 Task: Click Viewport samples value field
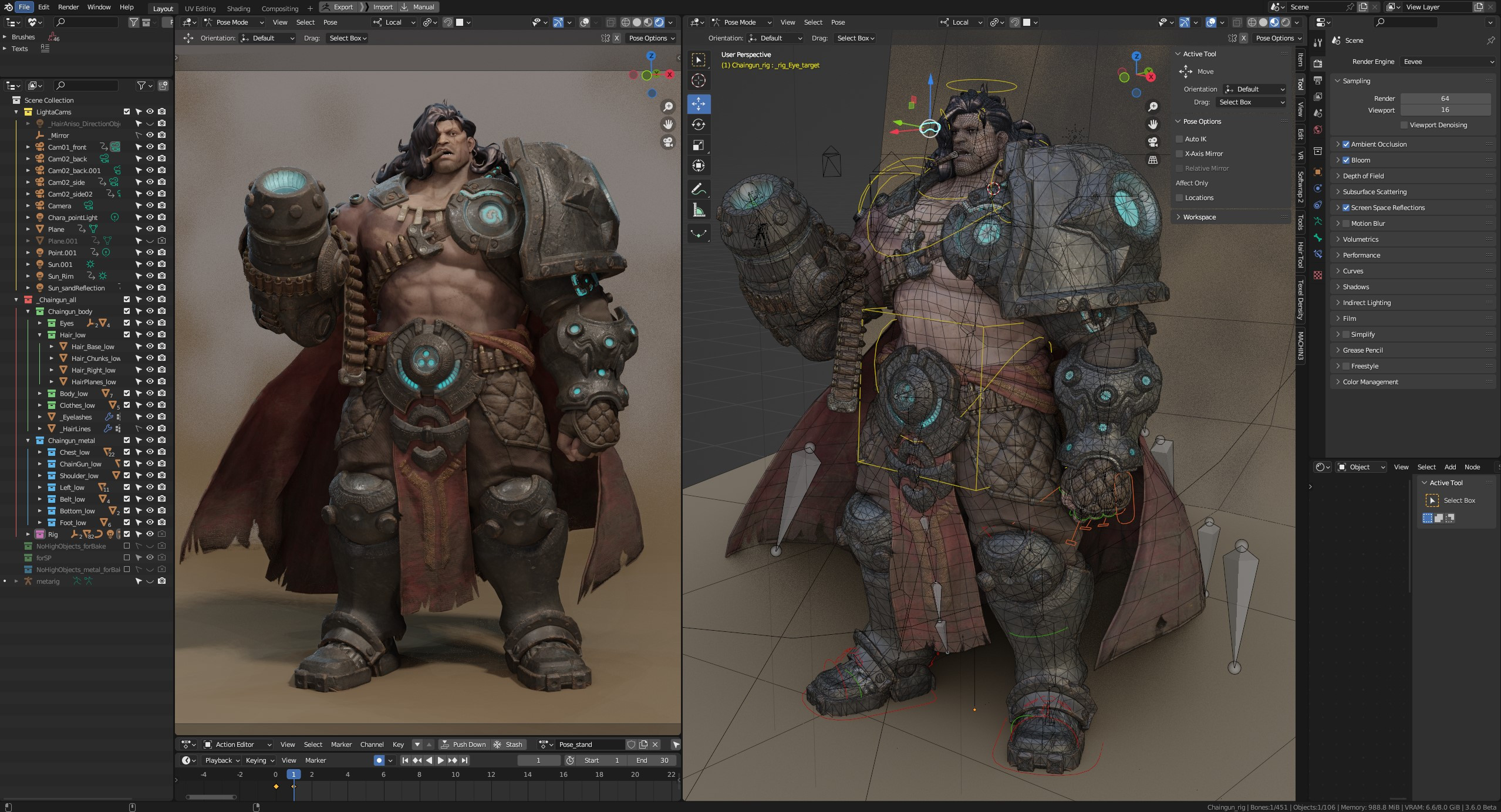click(1445, 110)
